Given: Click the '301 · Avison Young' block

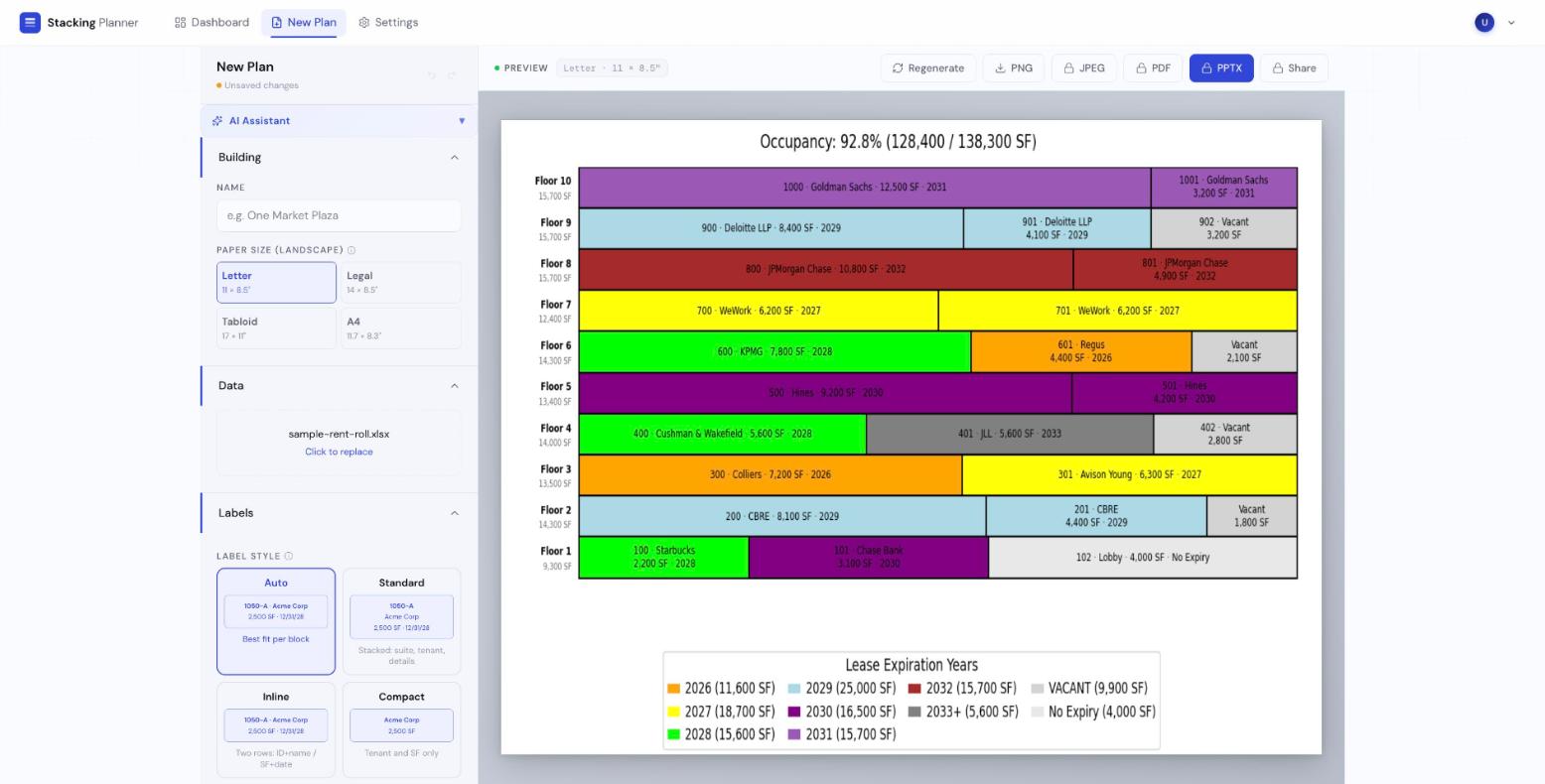Looking at the screenshot, I should tap(1130, 474).
